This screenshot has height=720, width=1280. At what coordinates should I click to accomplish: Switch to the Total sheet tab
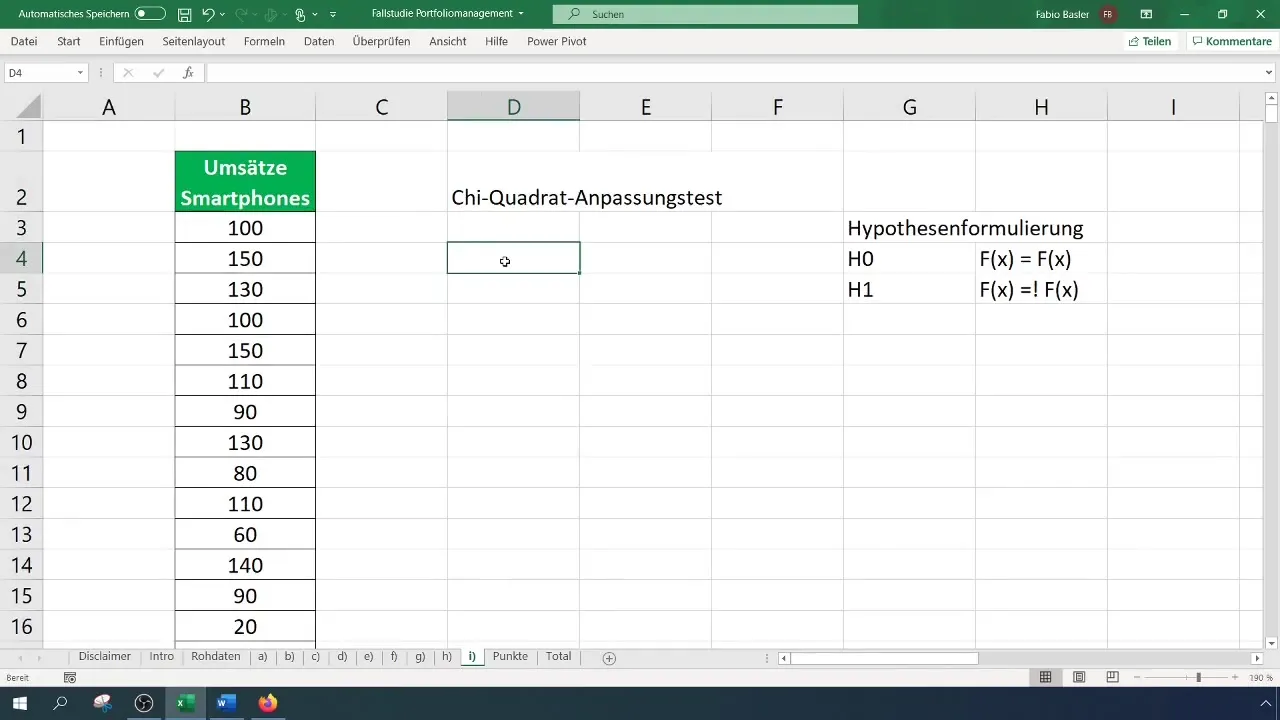click(x=559, y=657)
